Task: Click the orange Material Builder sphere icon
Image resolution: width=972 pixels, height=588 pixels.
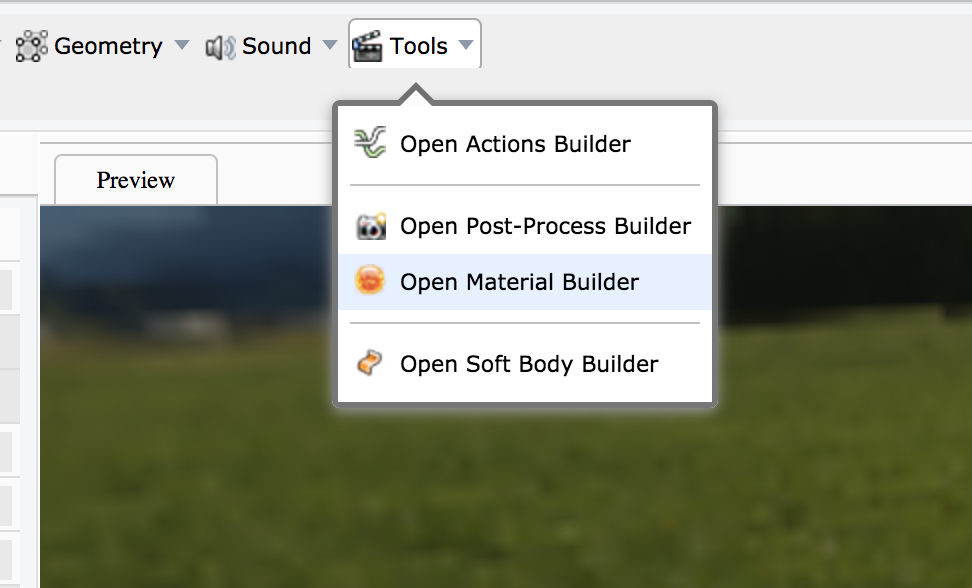Action: tap(370, 282)
